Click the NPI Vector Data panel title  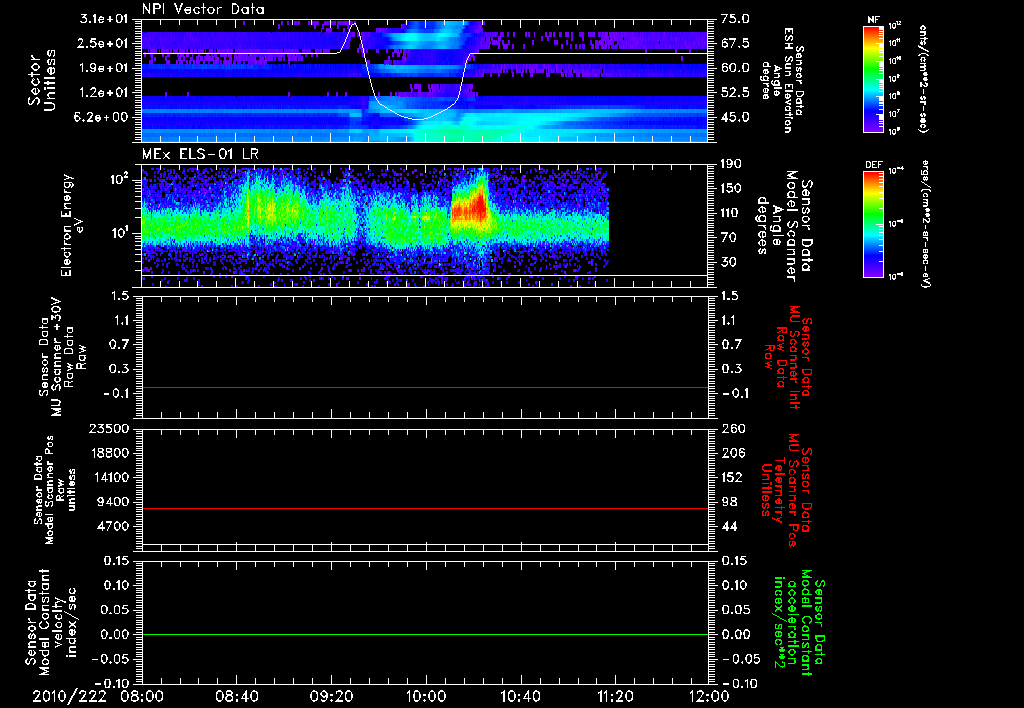point(204,9)
